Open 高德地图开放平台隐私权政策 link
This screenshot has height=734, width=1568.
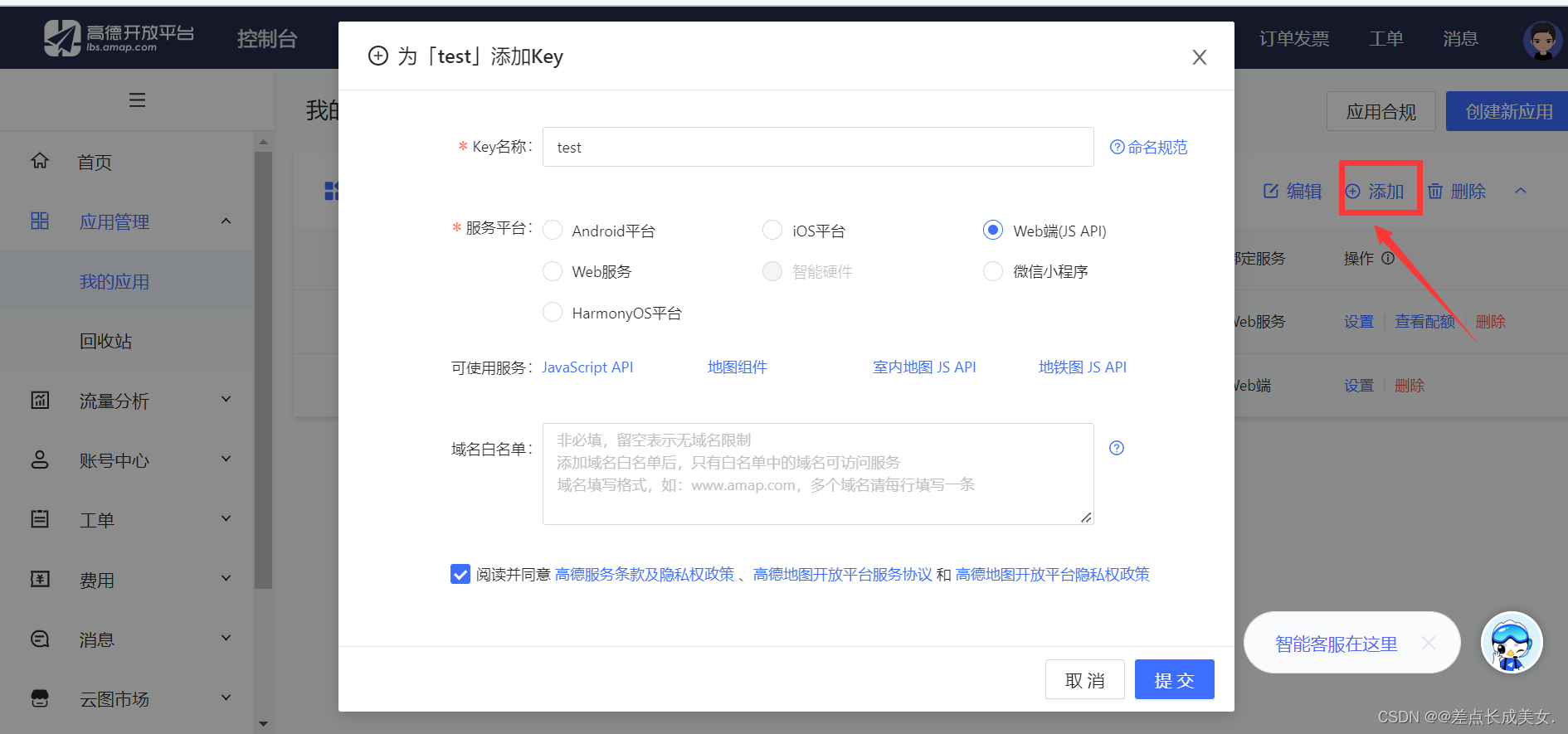point(1053,574)
